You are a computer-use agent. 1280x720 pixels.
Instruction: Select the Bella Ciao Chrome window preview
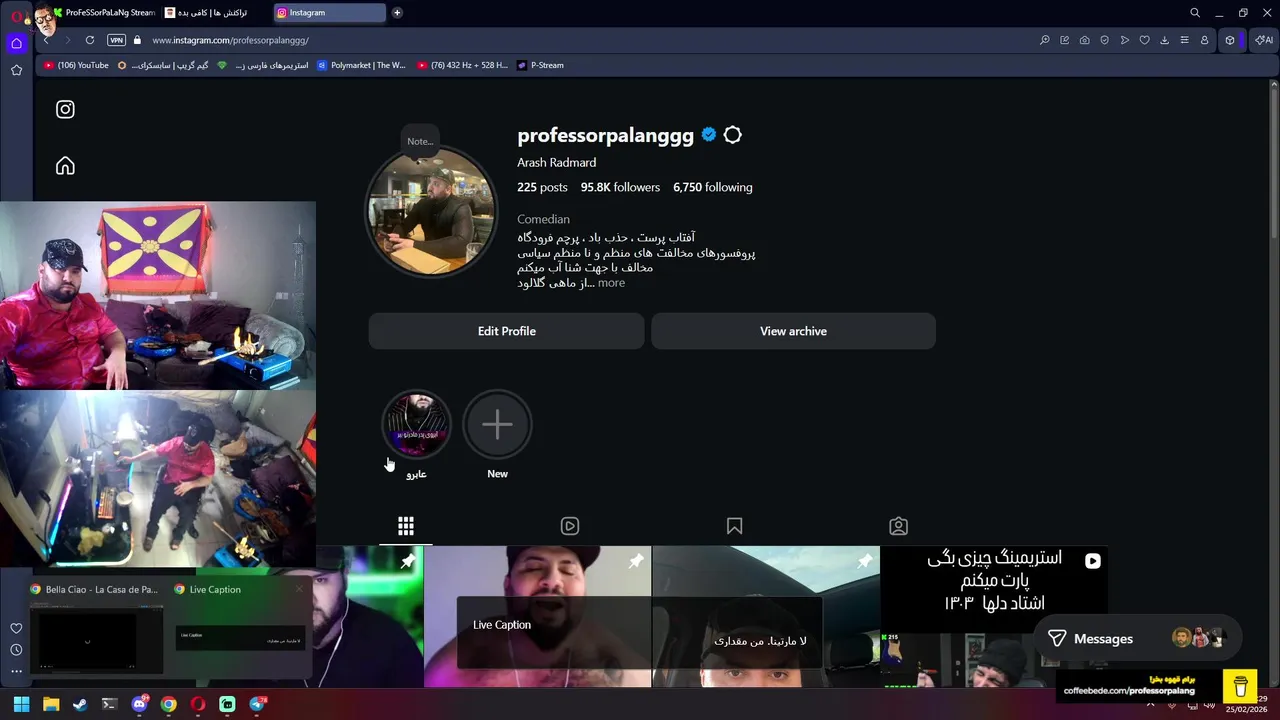(96, 629)
